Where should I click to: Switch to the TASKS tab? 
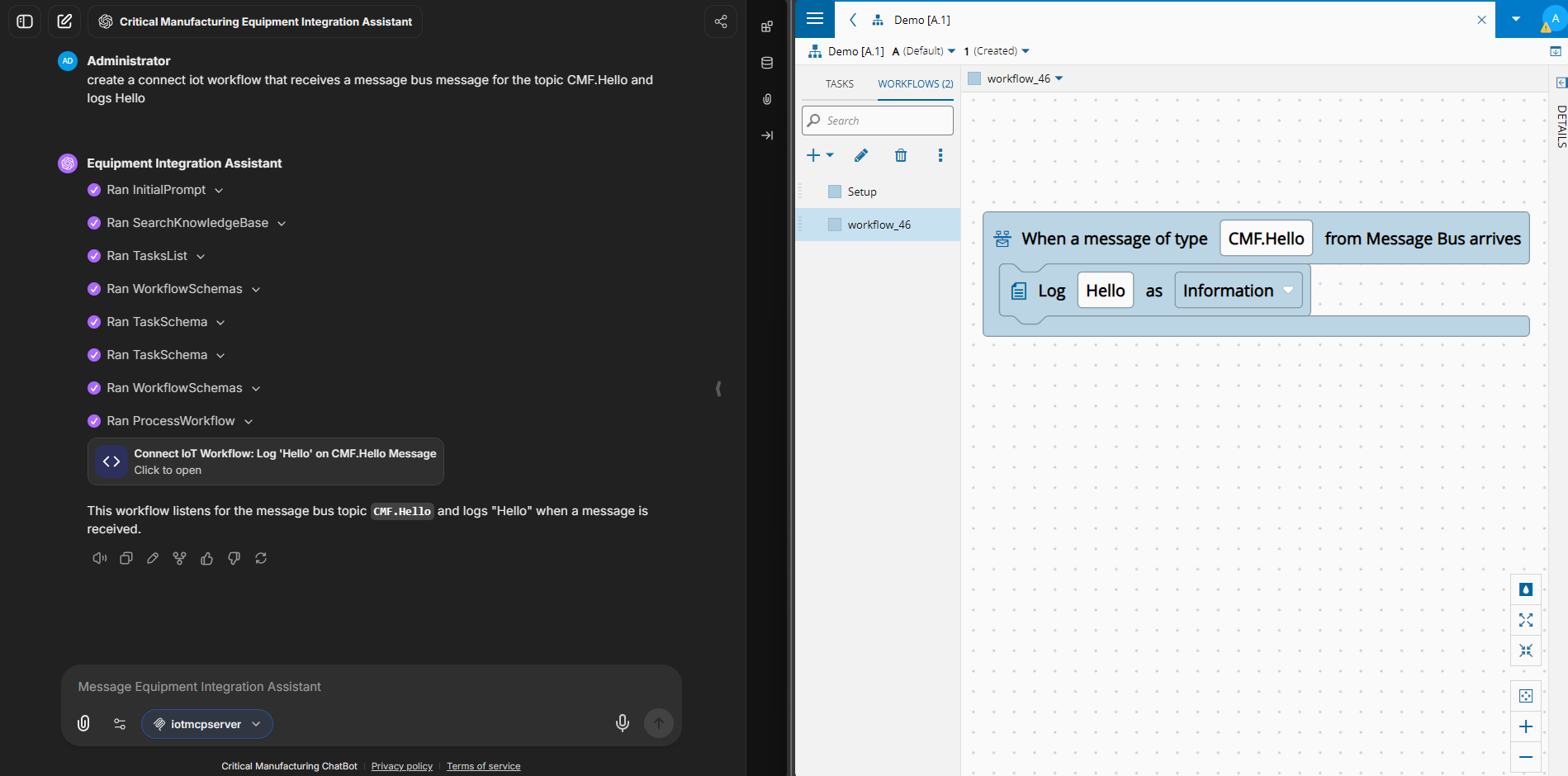coord(840,84)
